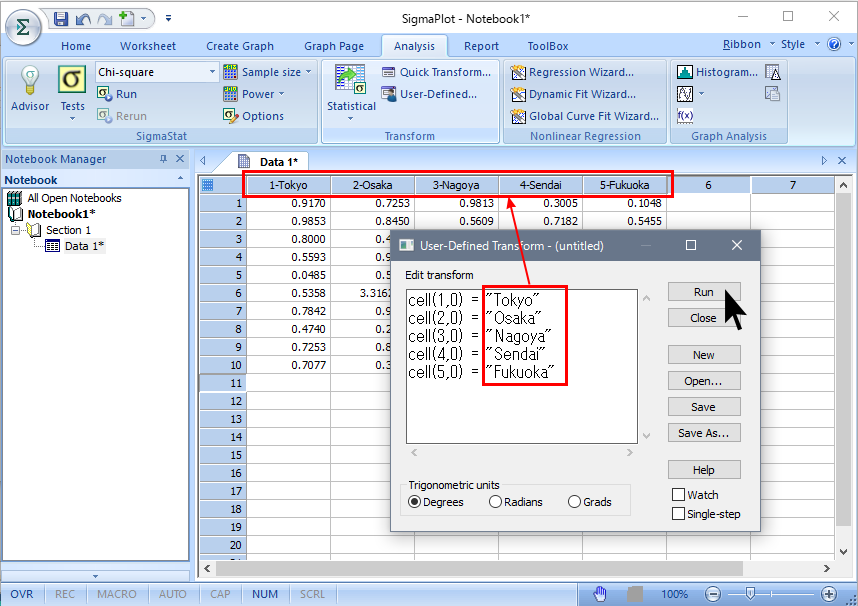
Task: Open the Statistical transforms button
Action: click(x=351, y=92)
